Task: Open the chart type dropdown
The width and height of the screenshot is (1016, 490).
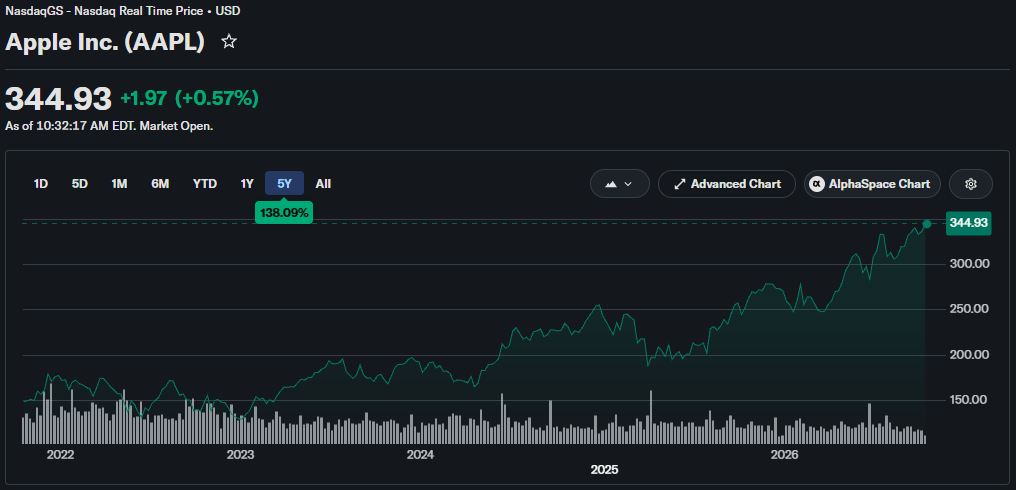Action: [619, 183]
